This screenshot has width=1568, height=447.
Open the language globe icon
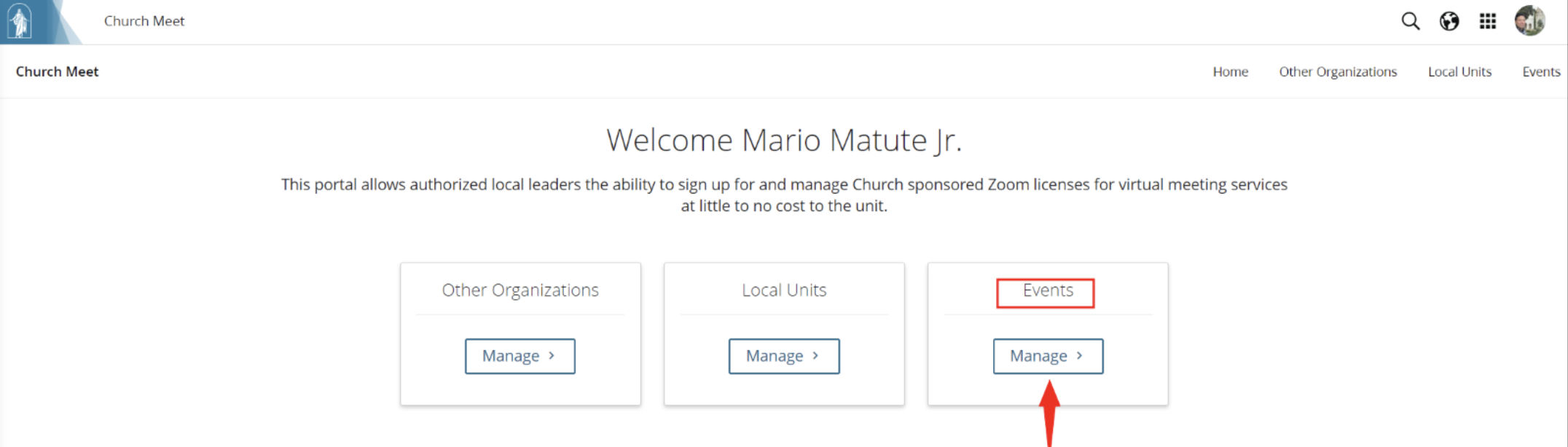[x=1449, y=21]
